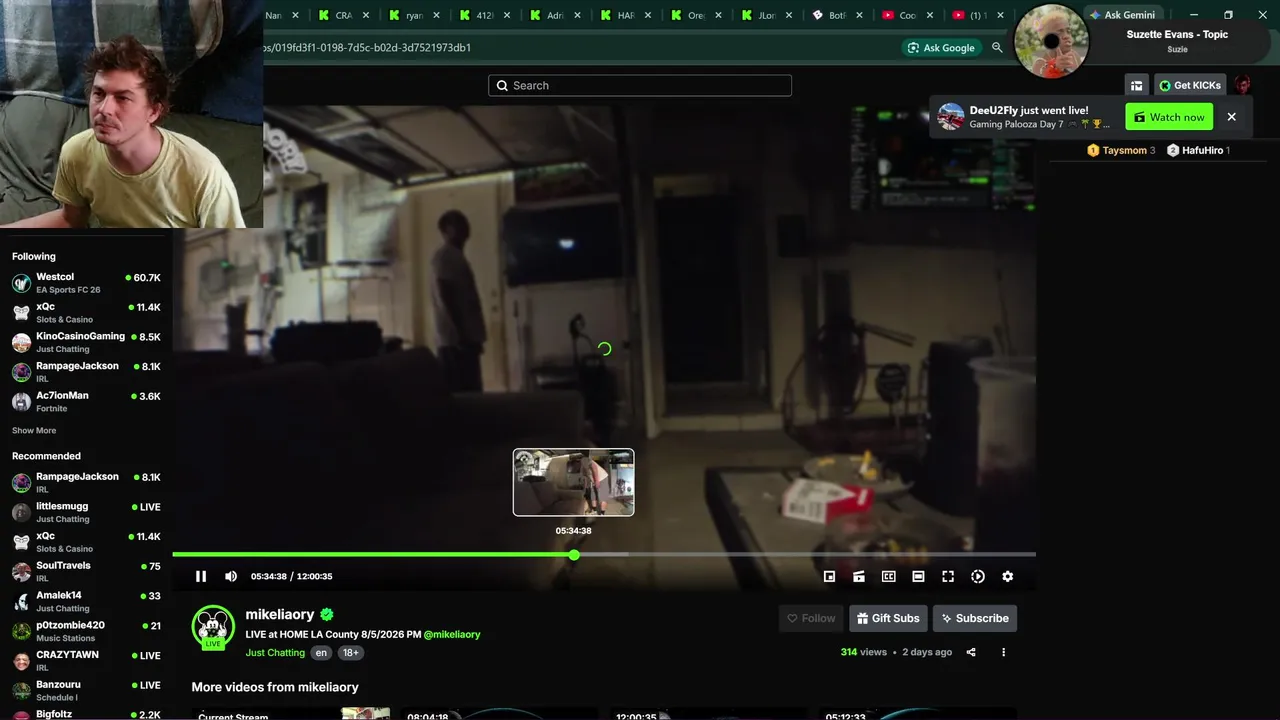Screen dimensions: 1280x720
Task: Close the Ore browser tab
Action: tap(719, 15)
